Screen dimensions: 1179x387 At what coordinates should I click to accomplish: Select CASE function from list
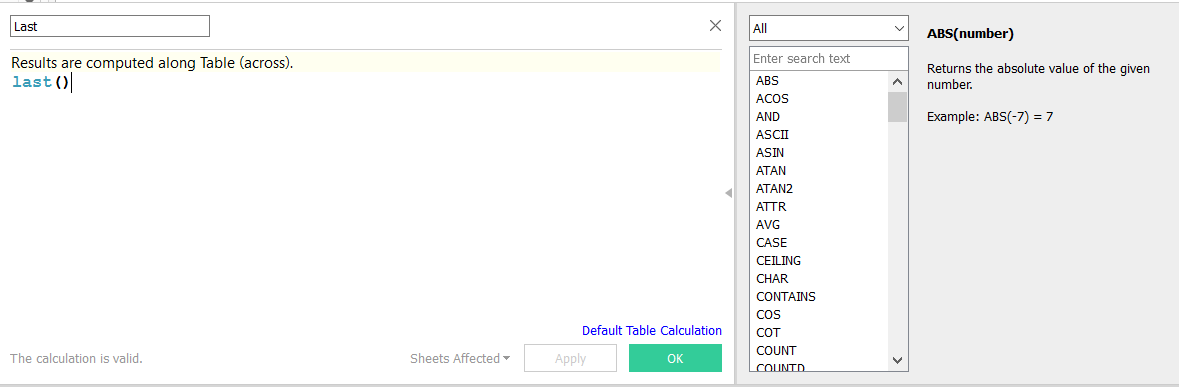[x=771, y=243]
